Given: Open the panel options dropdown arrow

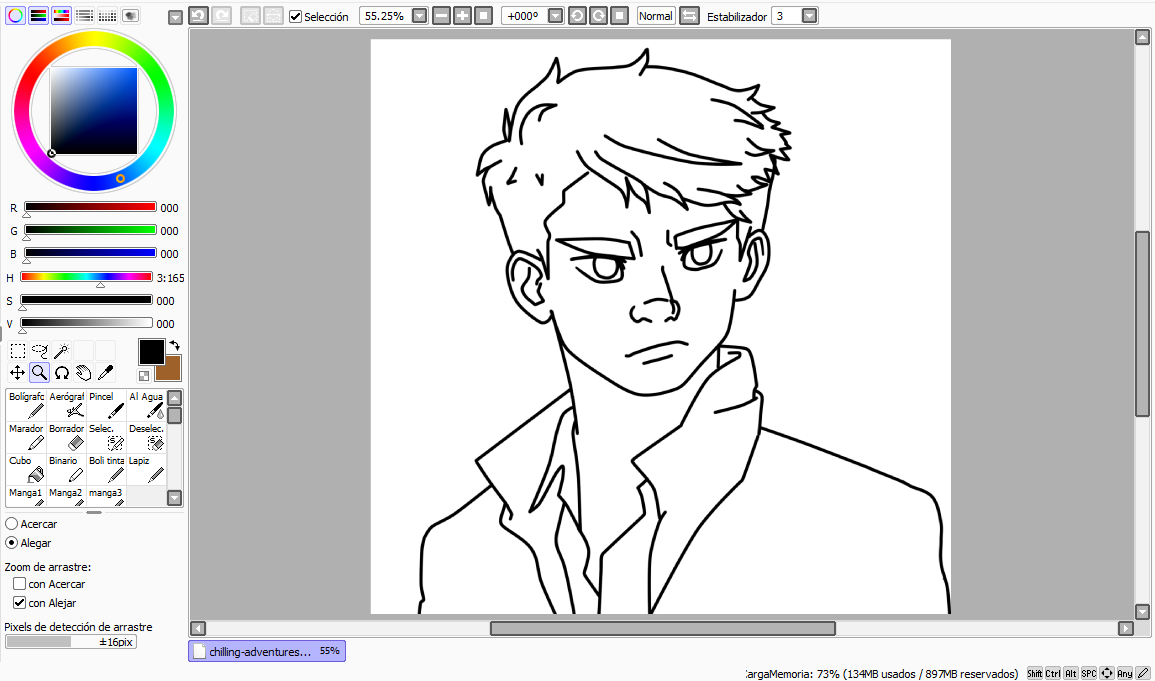Looking at the screenshot, I should tap(175, 18).
